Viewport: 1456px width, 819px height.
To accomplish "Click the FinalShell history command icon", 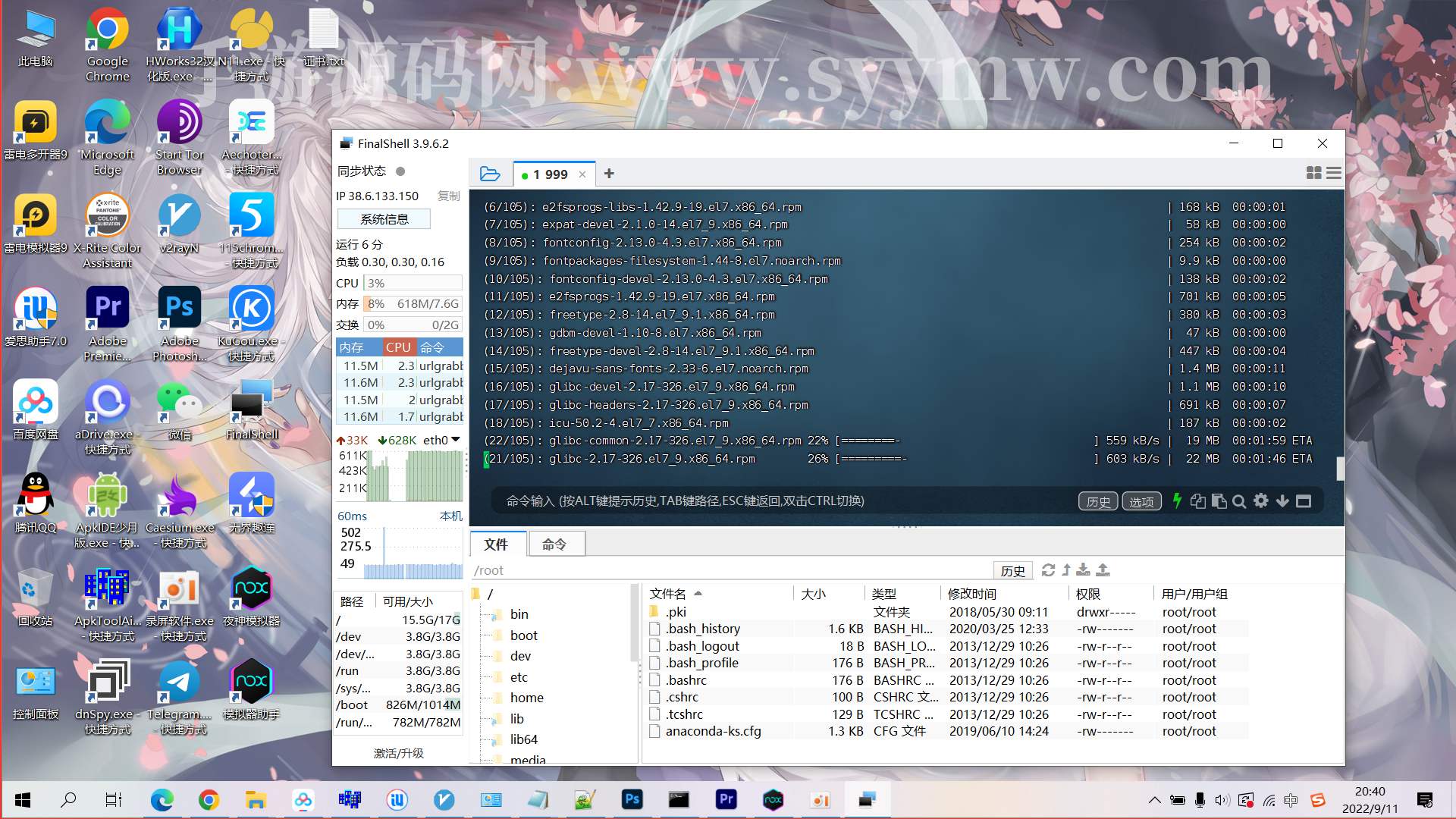I will pos(1097,501).
